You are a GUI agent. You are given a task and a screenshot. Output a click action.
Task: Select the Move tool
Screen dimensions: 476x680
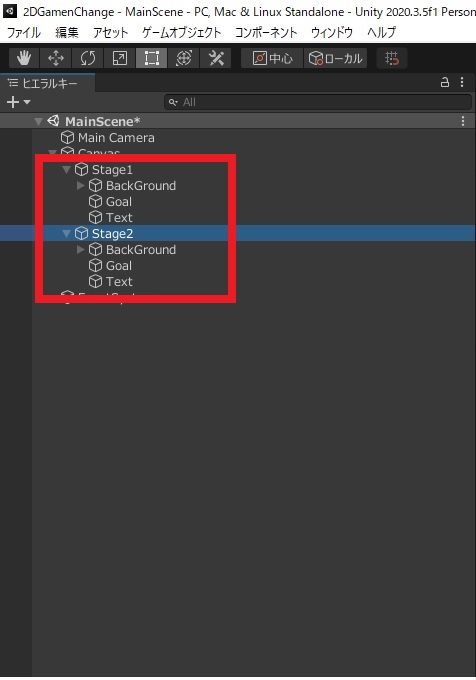pos(56,58)
